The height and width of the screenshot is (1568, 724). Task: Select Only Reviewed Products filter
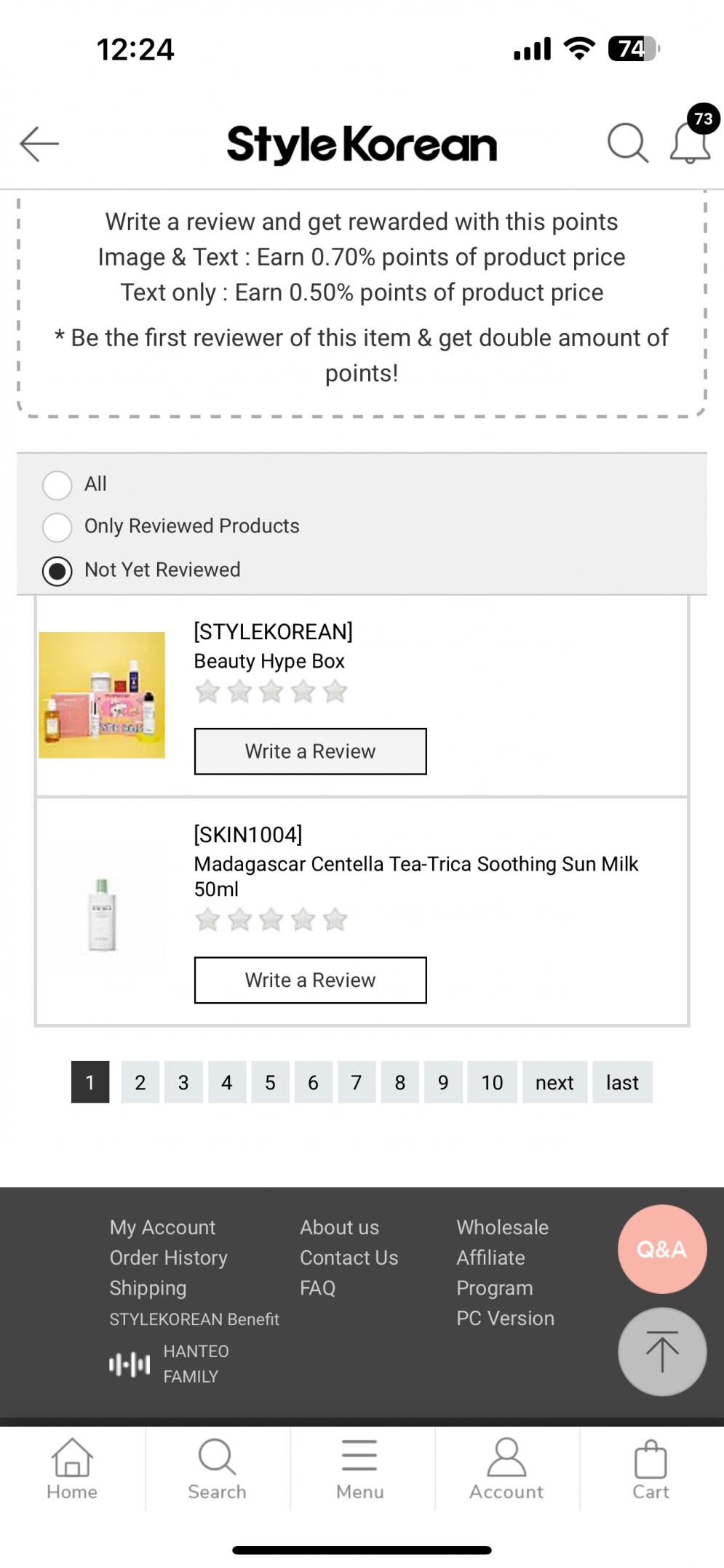[x=57, y=527]
